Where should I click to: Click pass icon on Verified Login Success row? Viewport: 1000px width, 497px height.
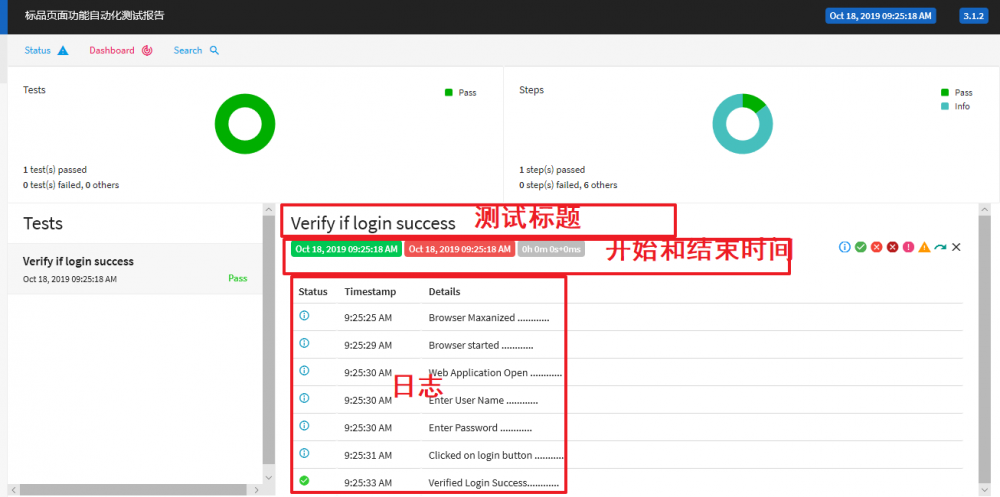click(304, 480)
